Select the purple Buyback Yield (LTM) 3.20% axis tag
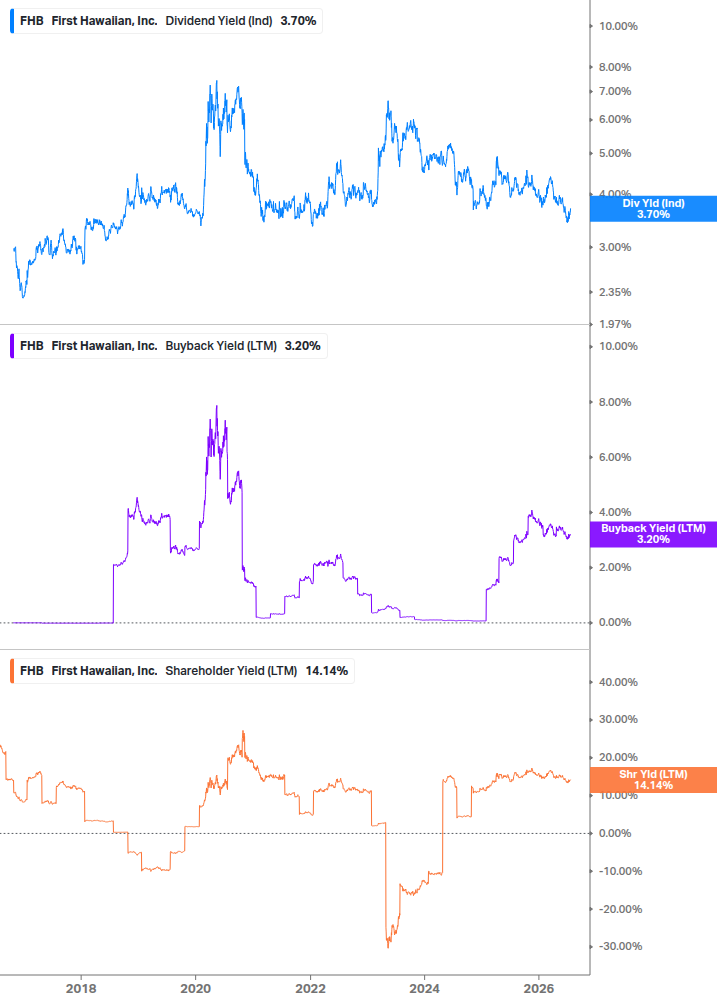717x1005 pixels. coord(653,534)
